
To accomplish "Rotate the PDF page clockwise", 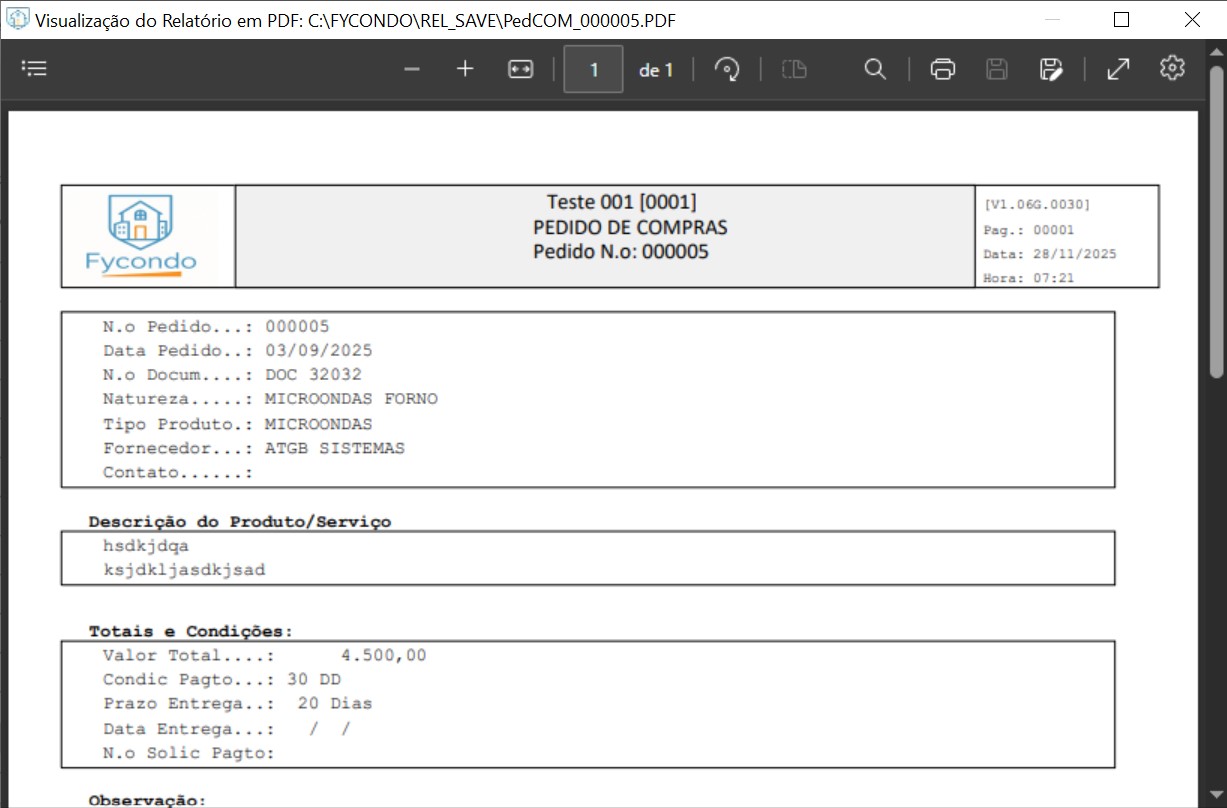I will pyautogui.click(x=727, y=69).
